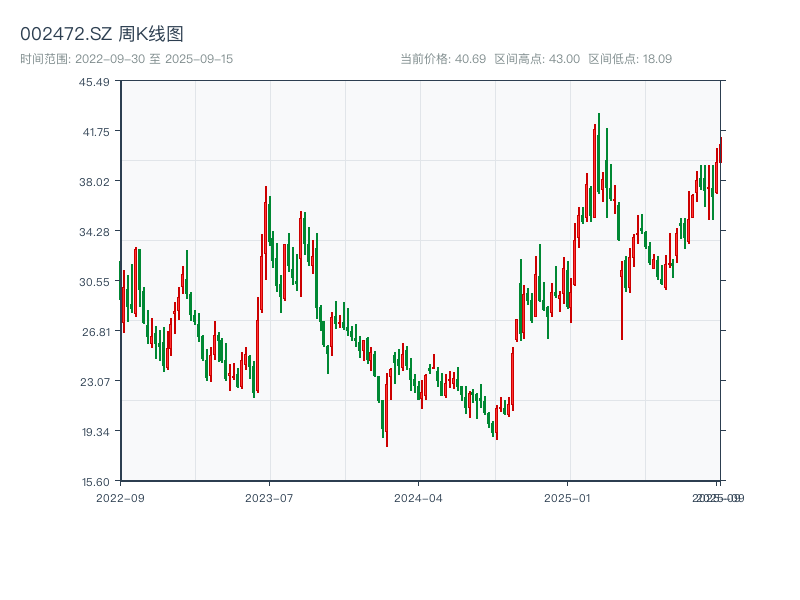Image resolution: width=800 pixels, height=600 pixels.
Task: Click y-axis value 15.60
Action: coord(96,482)
